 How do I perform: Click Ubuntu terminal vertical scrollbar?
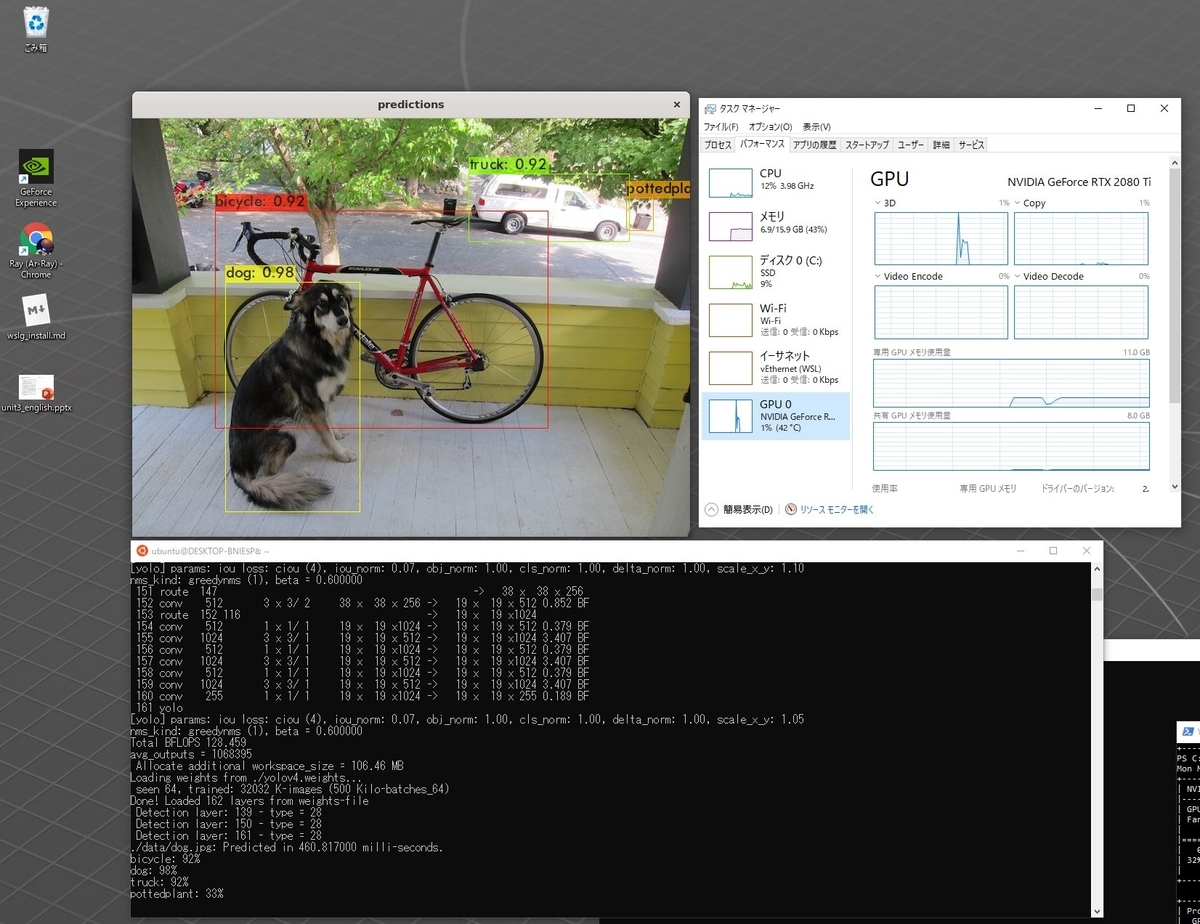(x=1097, y=739)
